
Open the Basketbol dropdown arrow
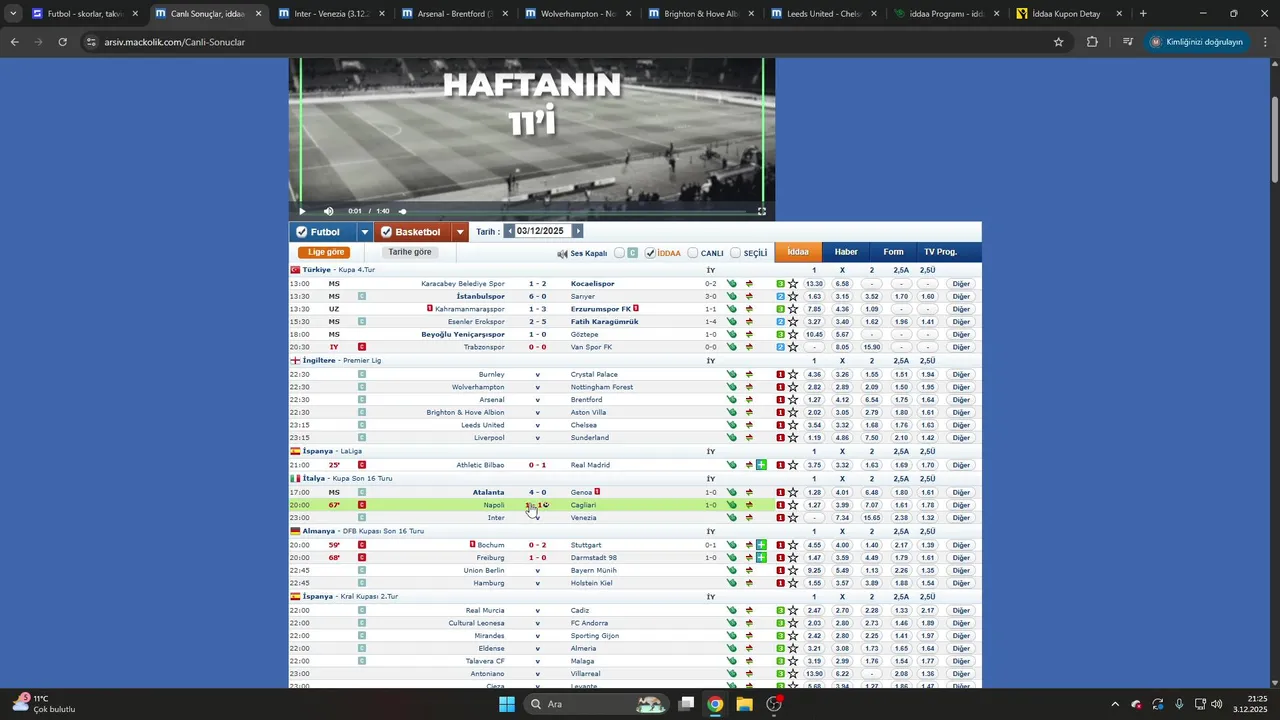click(x=460, y=232)
